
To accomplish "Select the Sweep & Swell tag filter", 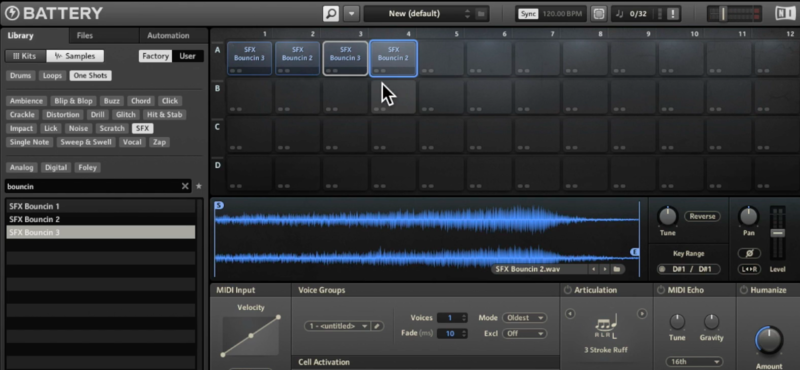I will [86, 142].
